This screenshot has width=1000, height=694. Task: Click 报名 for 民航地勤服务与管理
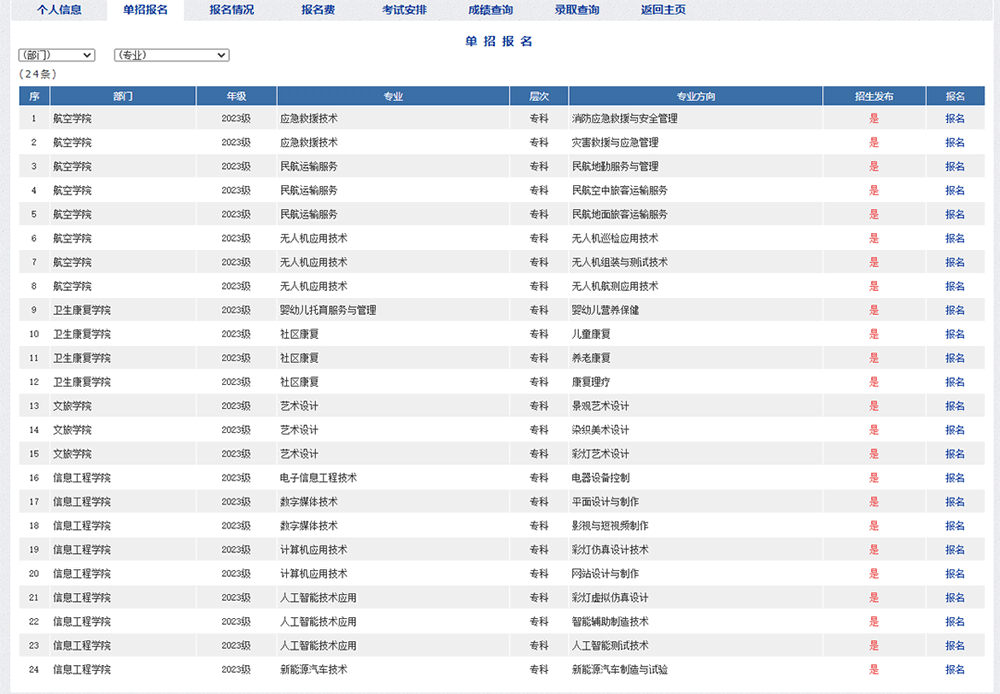[955, 166]
